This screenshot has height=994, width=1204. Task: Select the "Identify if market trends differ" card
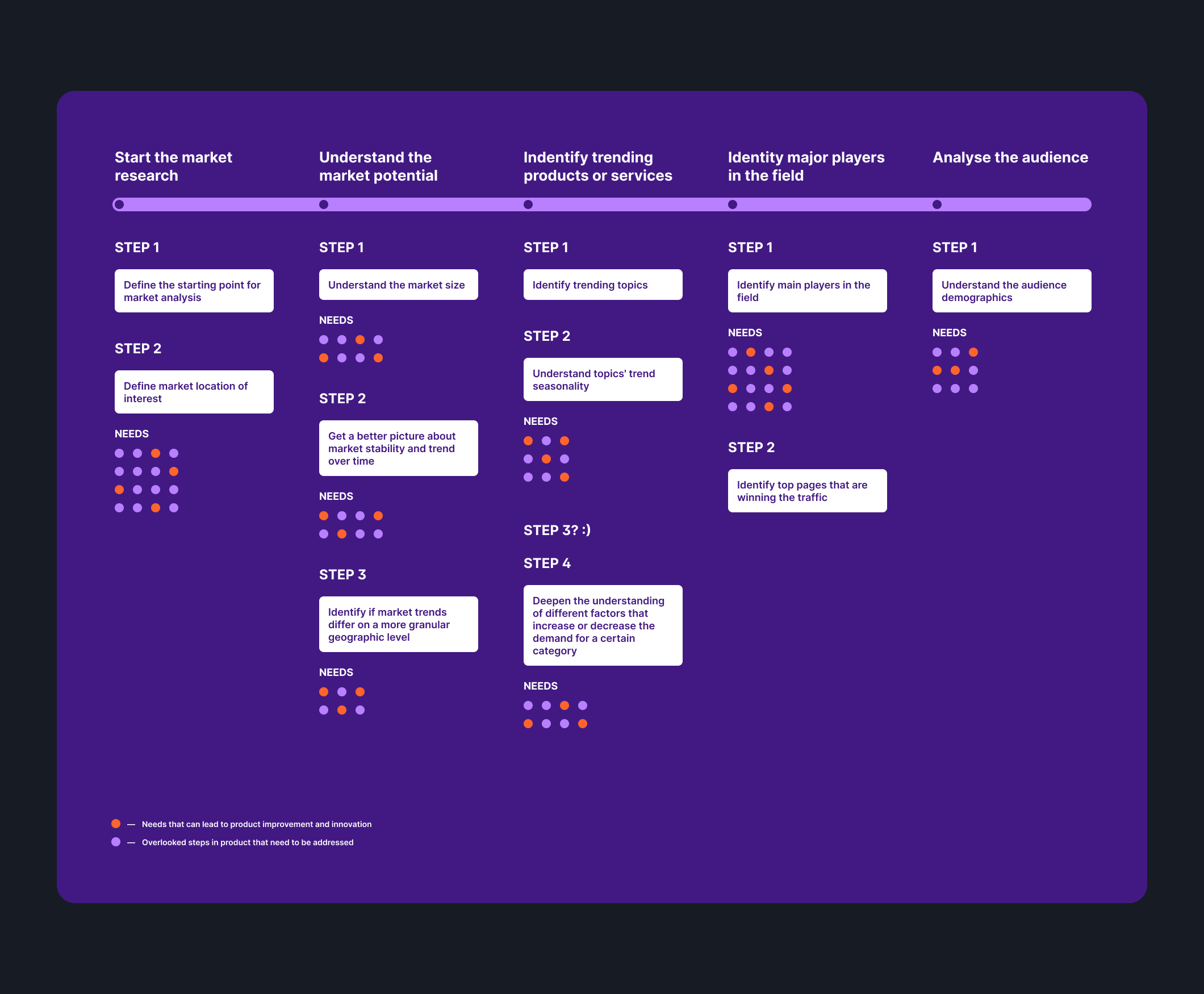coord(398,624)
